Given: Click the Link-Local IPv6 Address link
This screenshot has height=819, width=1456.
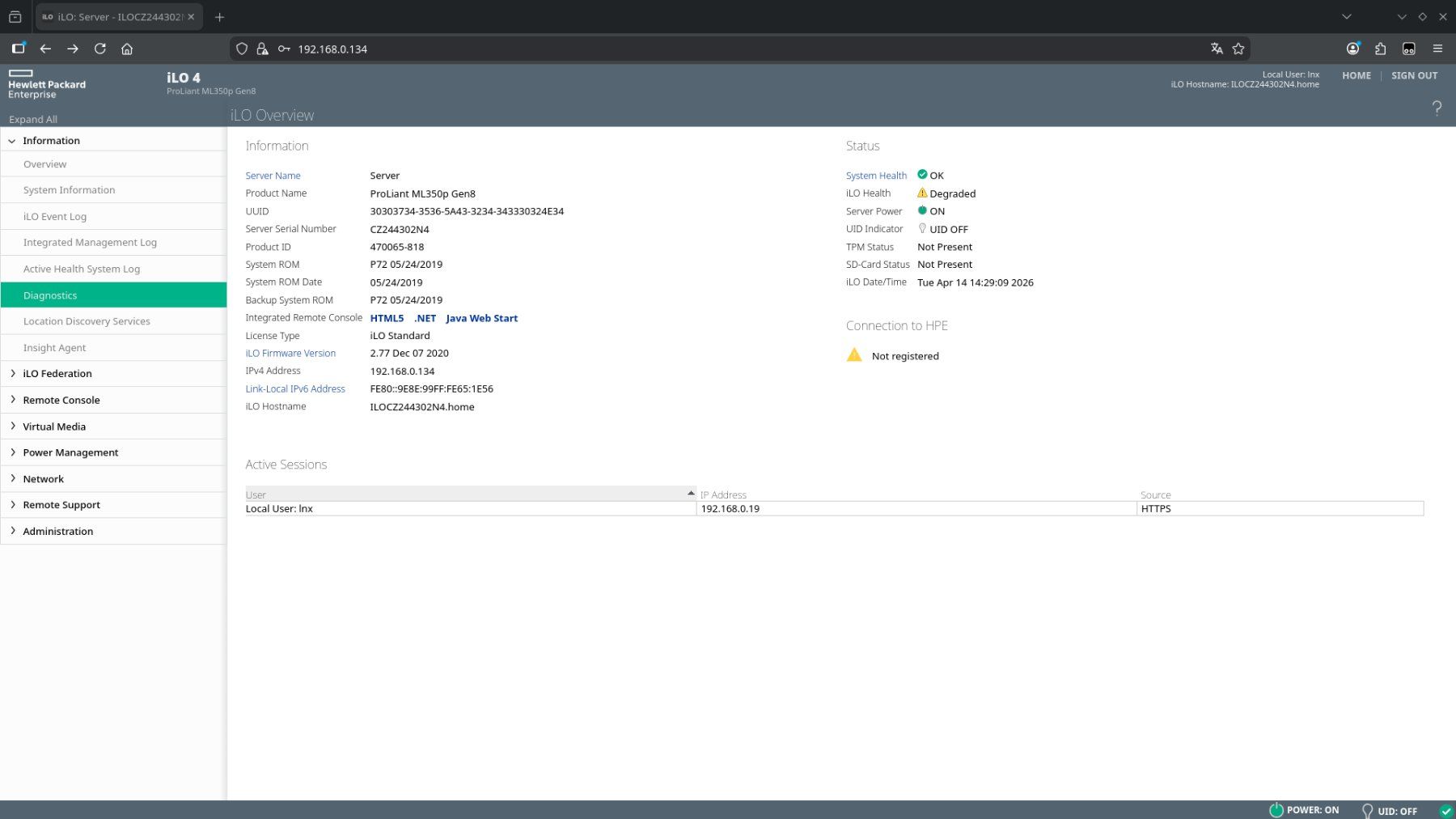Looking at the screenshot, I should point(295,389).
